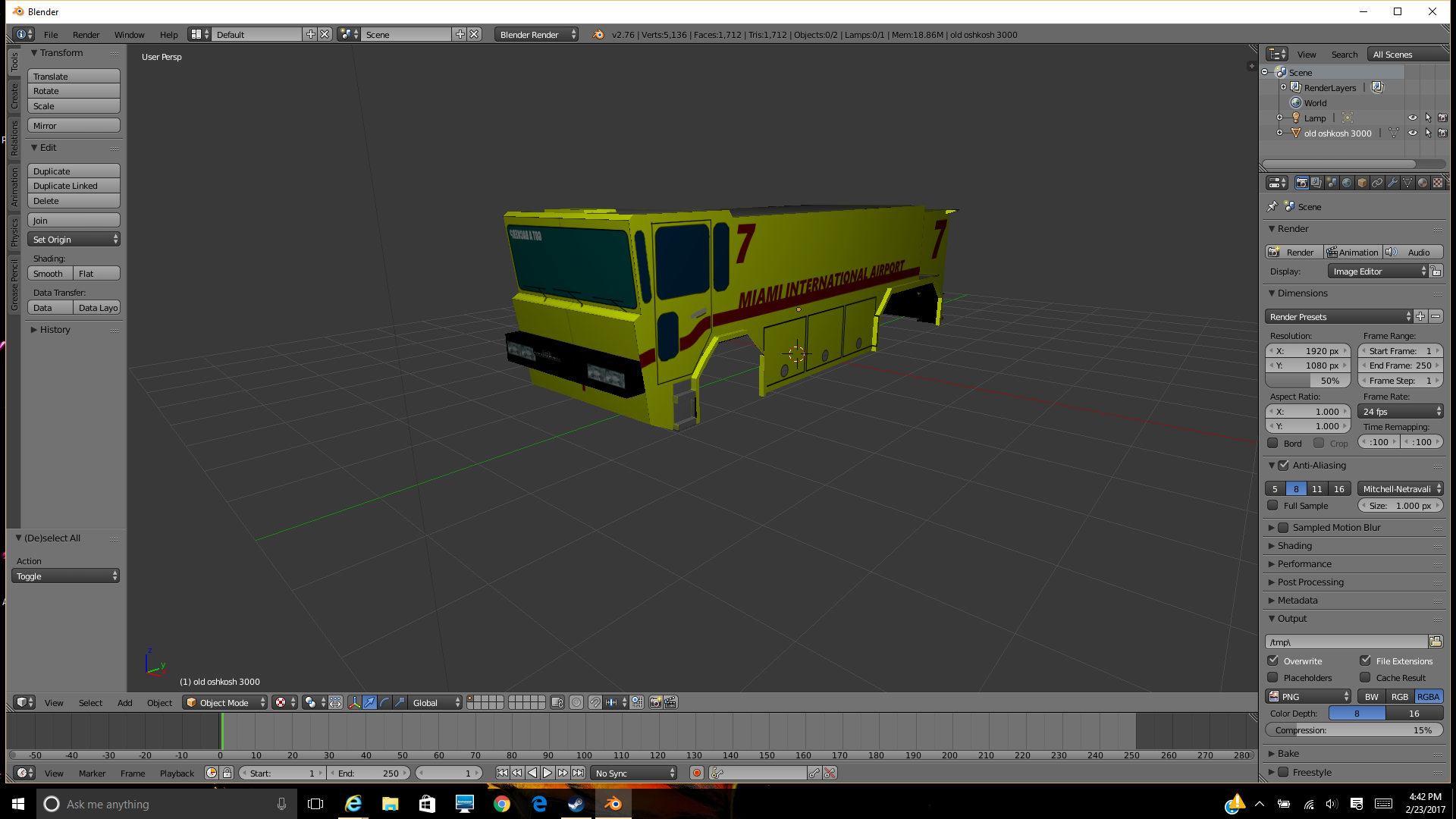Enable the Sampled Motion Blur checkbox

point(1283,527)
